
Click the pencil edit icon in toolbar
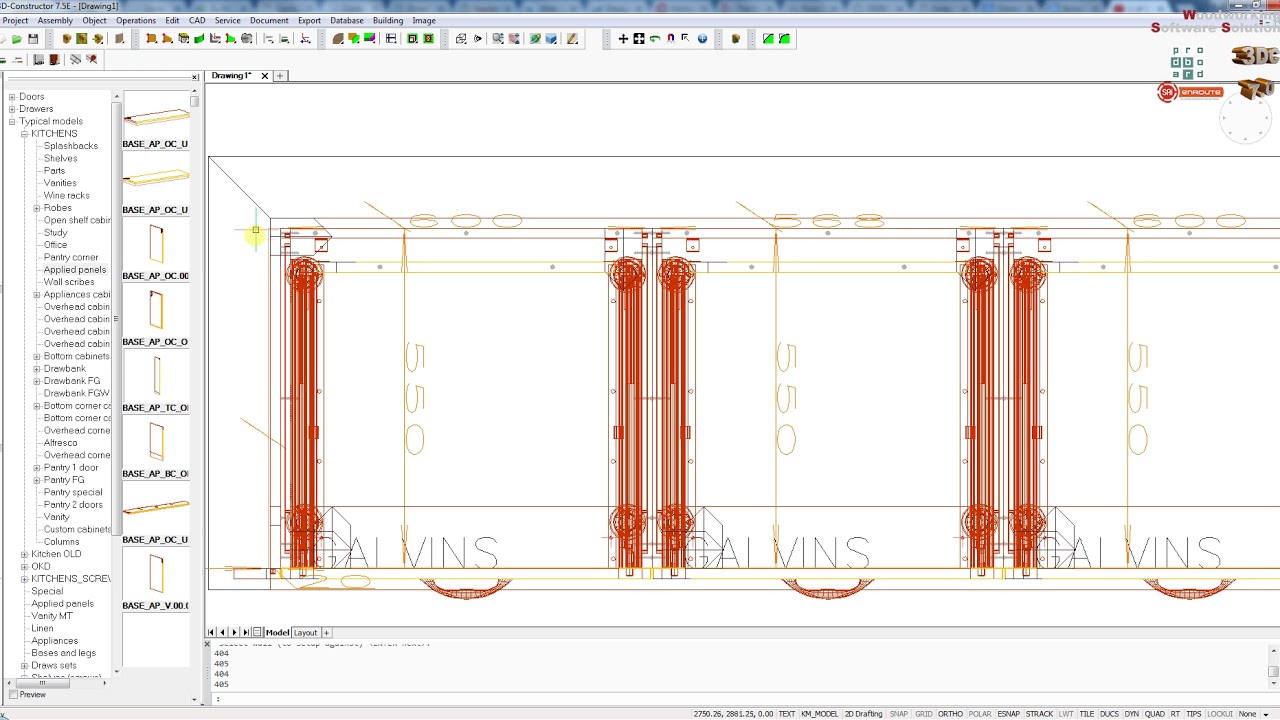[x=572, y=39]
